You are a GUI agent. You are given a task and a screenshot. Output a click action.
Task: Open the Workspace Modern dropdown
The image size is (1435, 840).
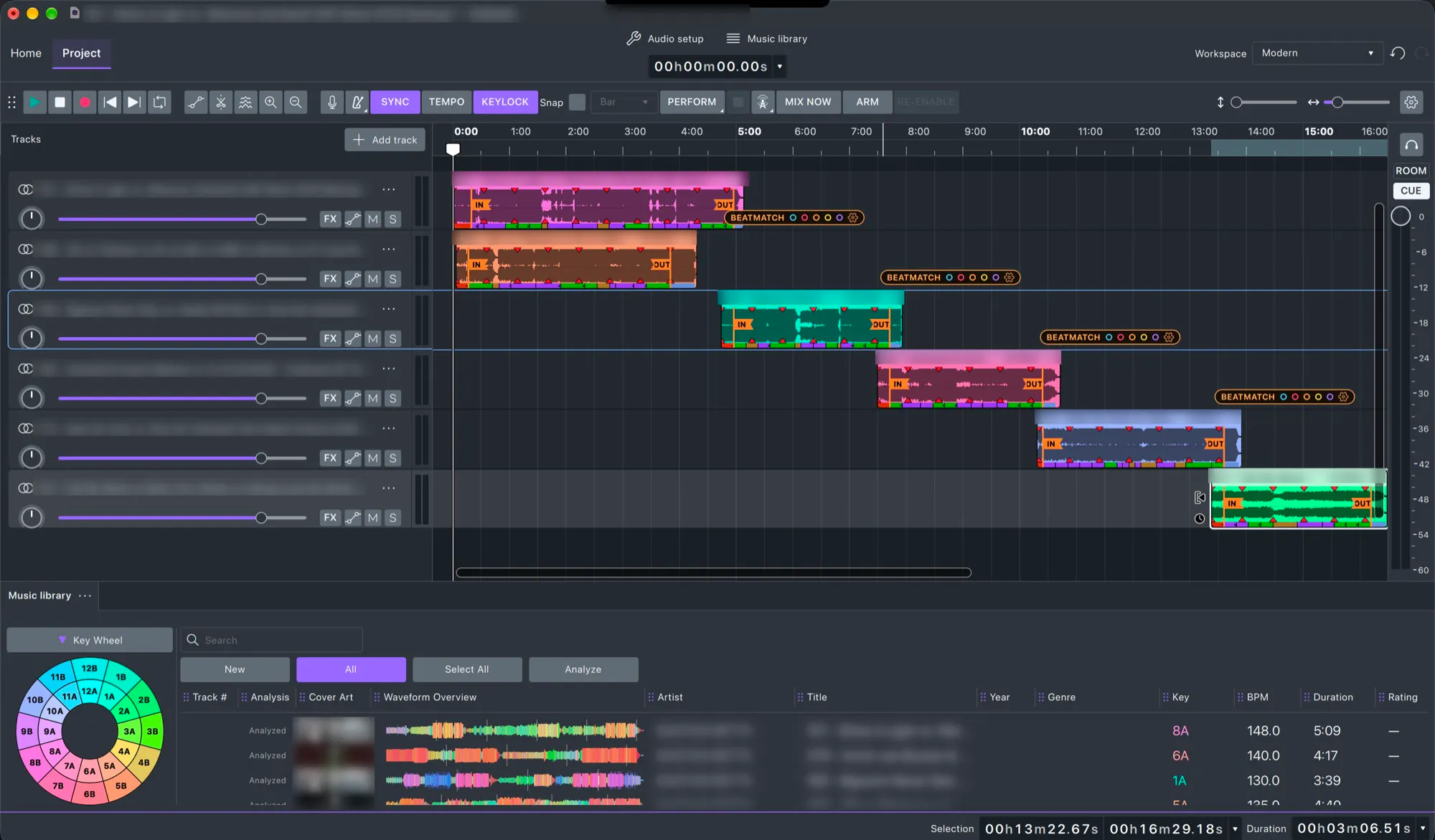1317,53
